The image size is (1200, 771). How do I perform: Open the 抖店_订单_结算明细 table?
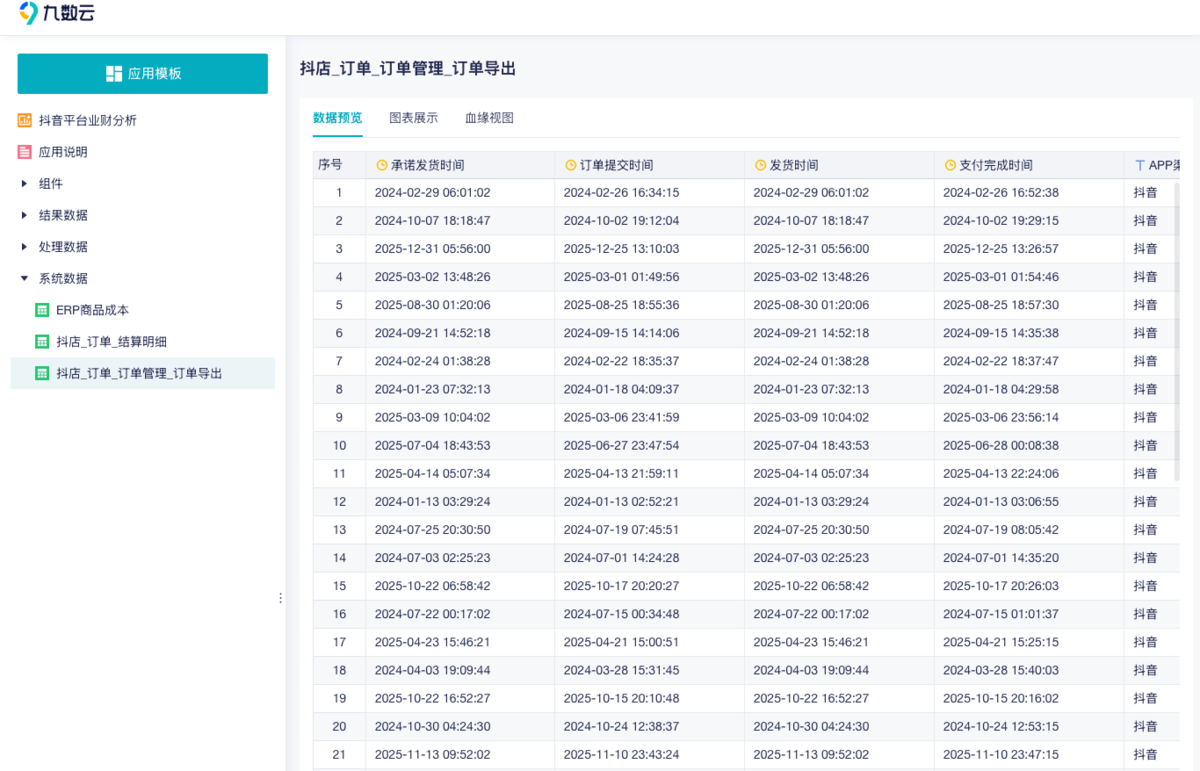(x=111, y=342)
